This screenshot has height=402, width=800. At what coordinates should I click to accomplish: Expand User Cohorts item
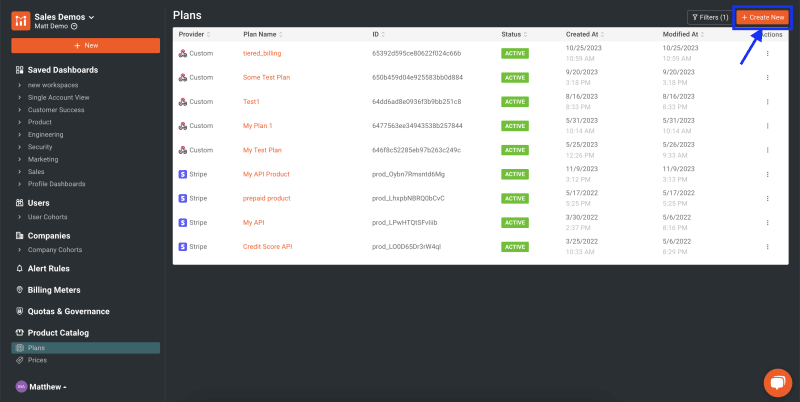click(x=47, y=217)
